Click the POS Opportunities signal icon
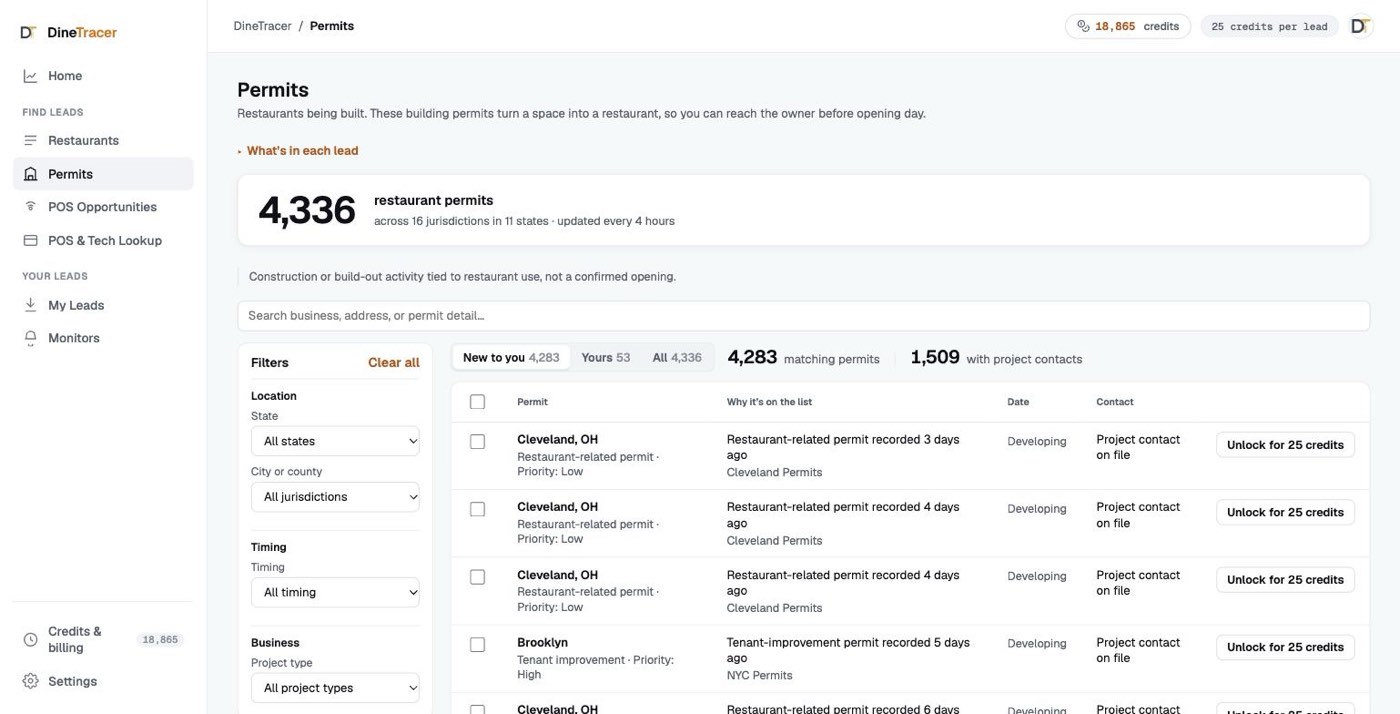 [x=30, y=207]
